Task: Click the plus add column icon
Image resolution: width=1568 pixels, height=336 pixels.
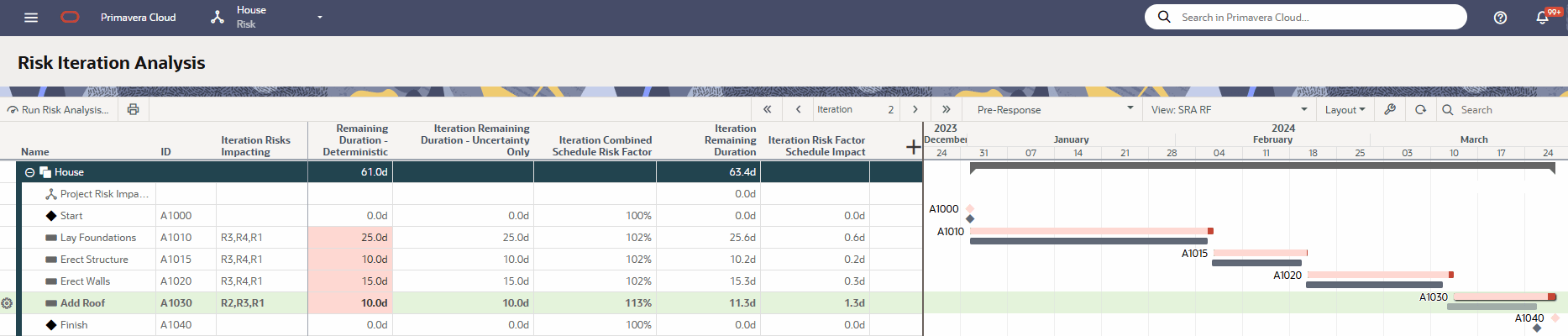Action: tap(914, 147)
